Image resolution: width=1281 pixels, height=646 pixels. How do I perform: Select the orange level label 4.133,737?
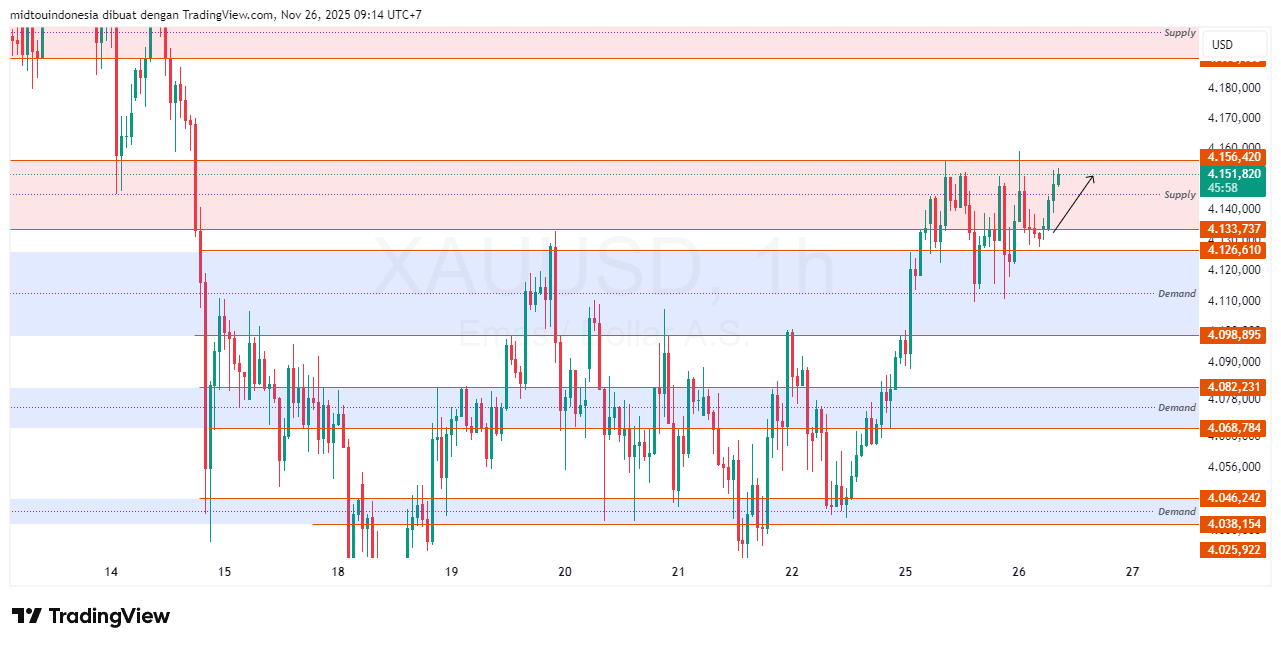tap(1233, 231)
